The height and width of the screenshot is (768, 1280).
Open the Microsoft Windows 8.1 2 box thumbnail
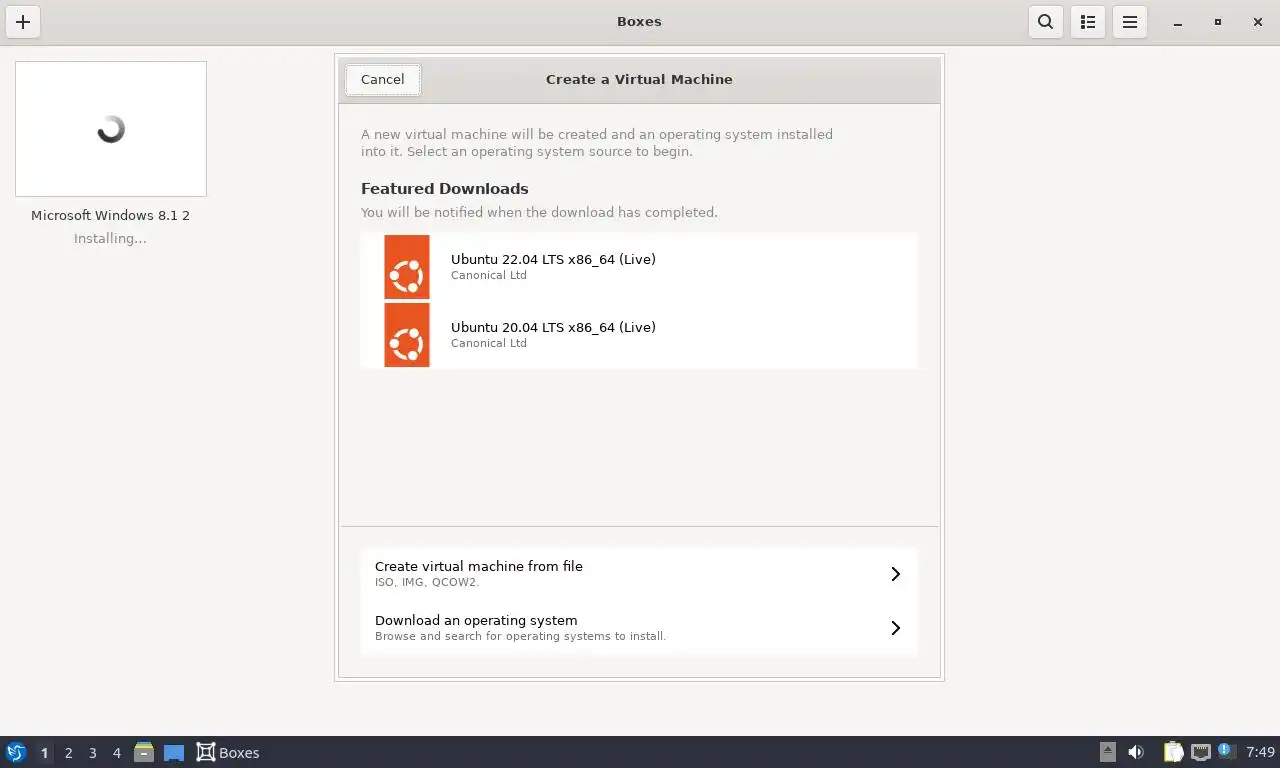pos(111,129)
